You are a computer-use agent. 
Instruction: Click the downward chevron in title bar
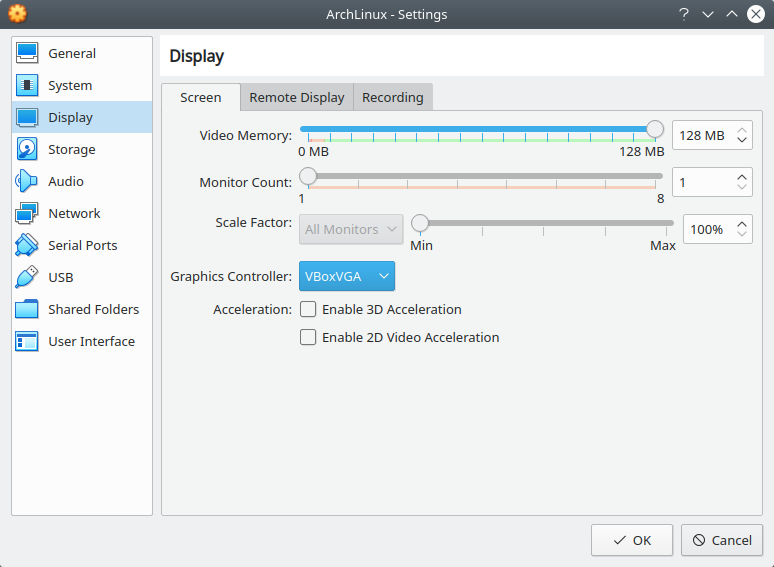(708, 14)
